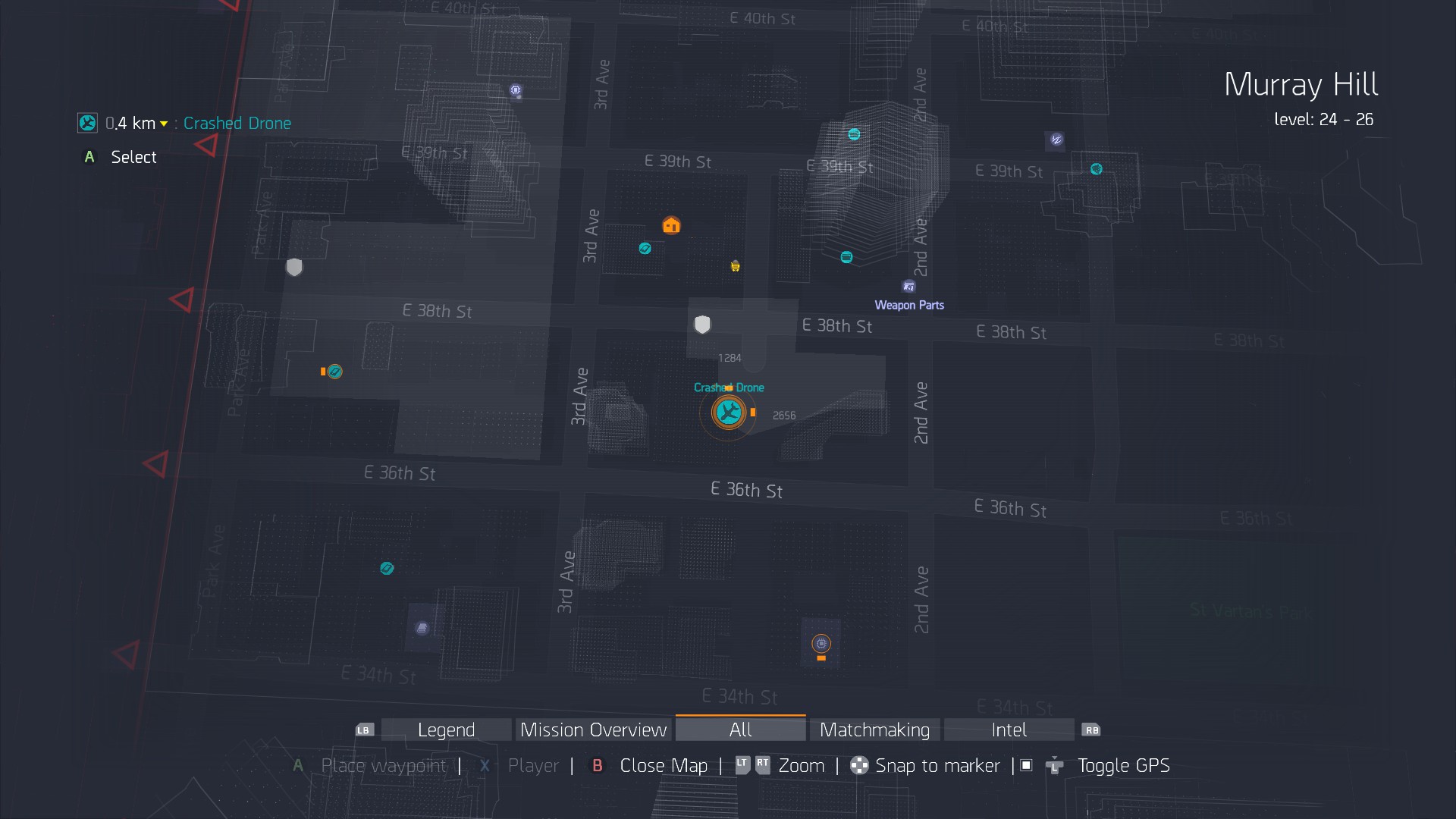
Task: Select the Weapon Parts crate icon
Action: point(908,287)
